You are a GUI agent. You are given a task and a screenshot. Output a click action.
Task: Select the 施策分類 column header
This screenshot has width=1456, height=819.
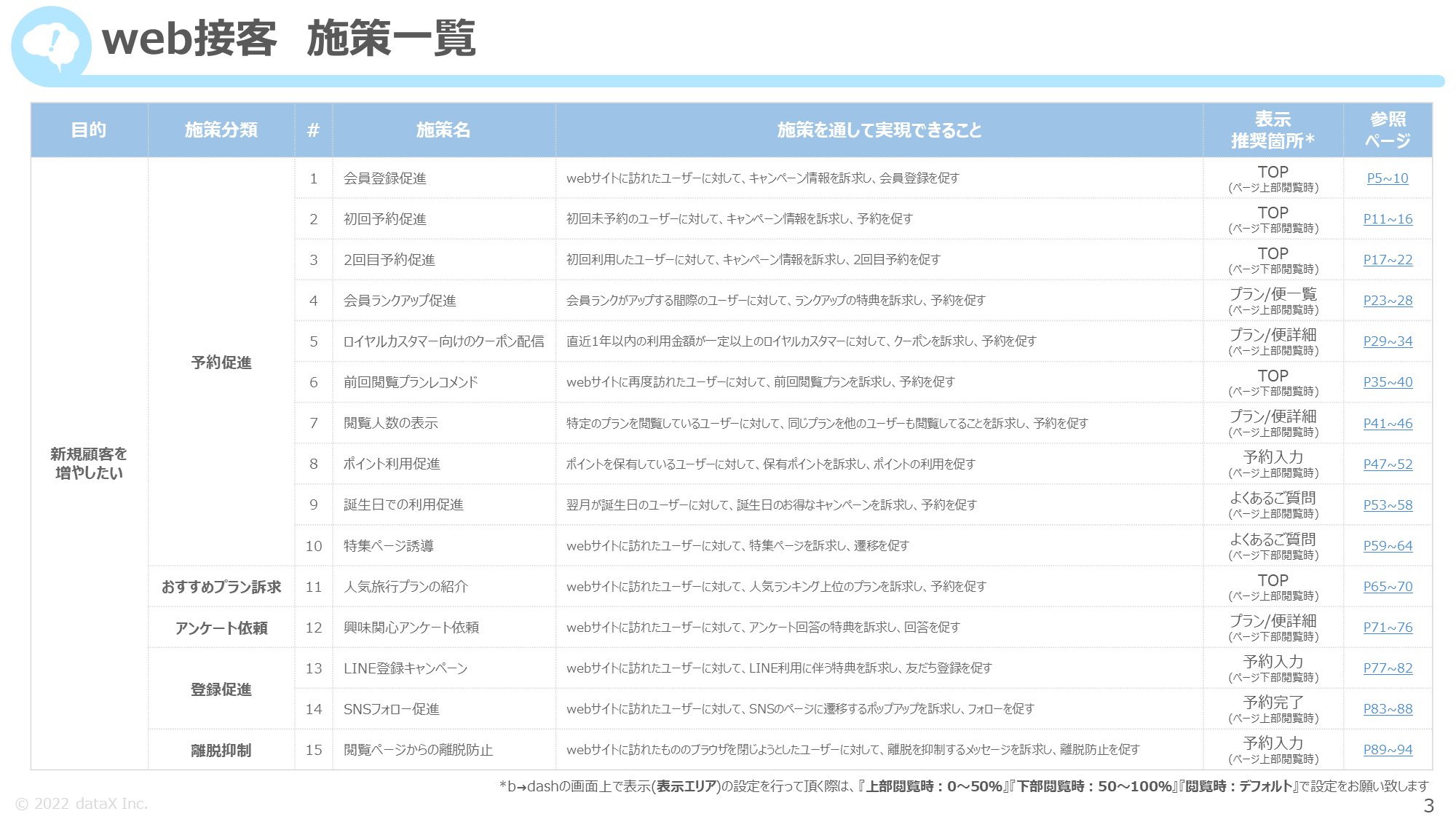[x=221, y=130]
